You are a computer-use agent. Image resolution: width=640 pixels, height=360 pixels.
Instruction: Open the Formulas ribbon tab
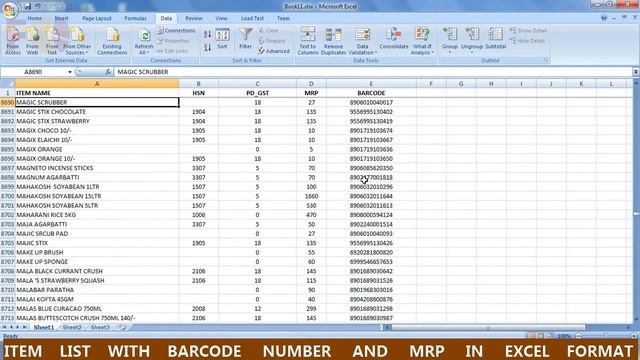(x=136, y=18)
